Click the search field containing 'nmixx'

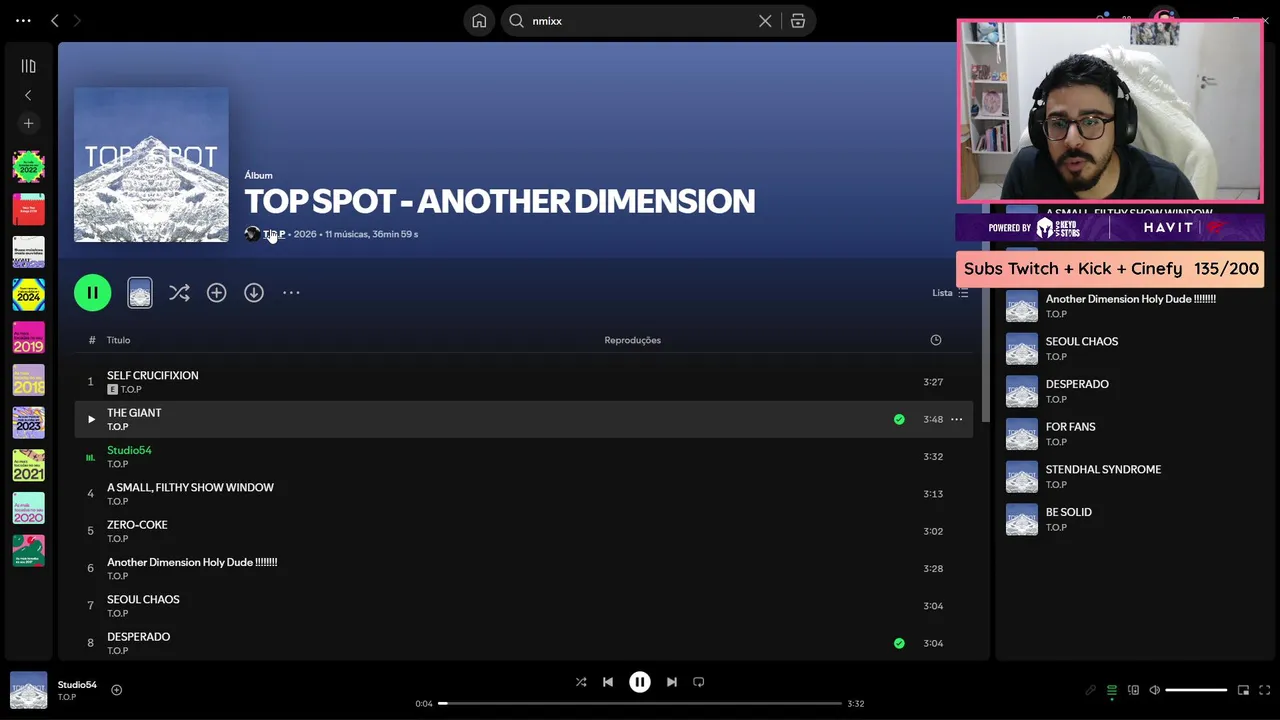[640, 21]
